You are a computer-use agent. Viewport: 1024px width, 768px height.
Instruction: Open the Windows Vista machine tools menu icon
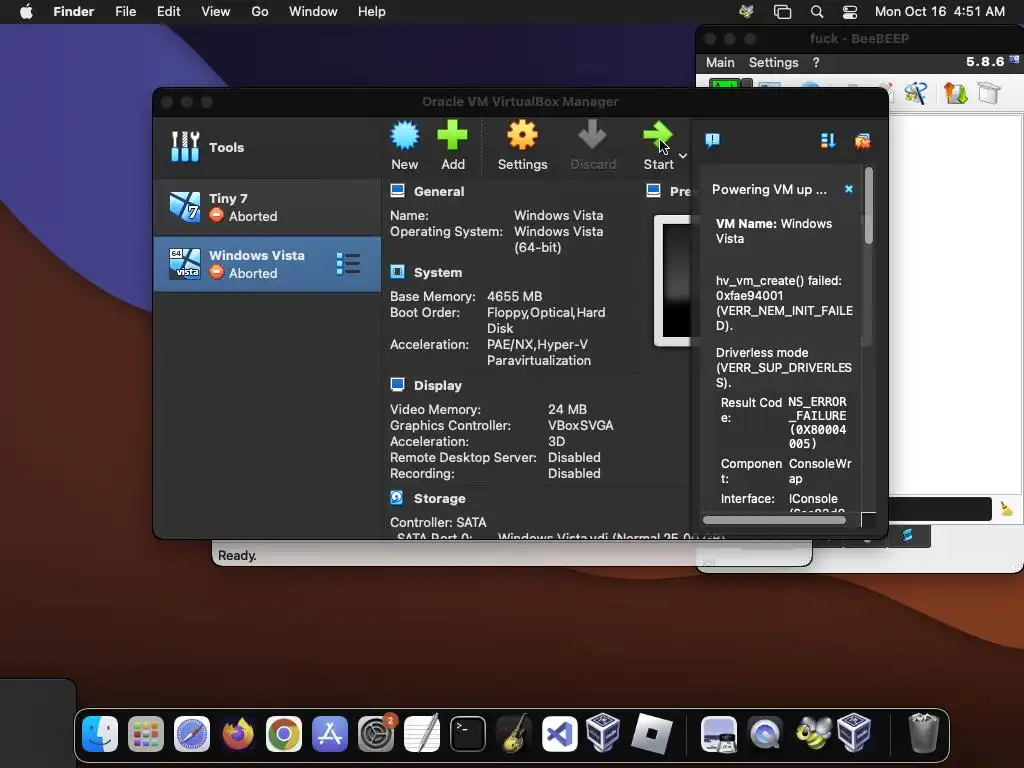click(348, 264)
